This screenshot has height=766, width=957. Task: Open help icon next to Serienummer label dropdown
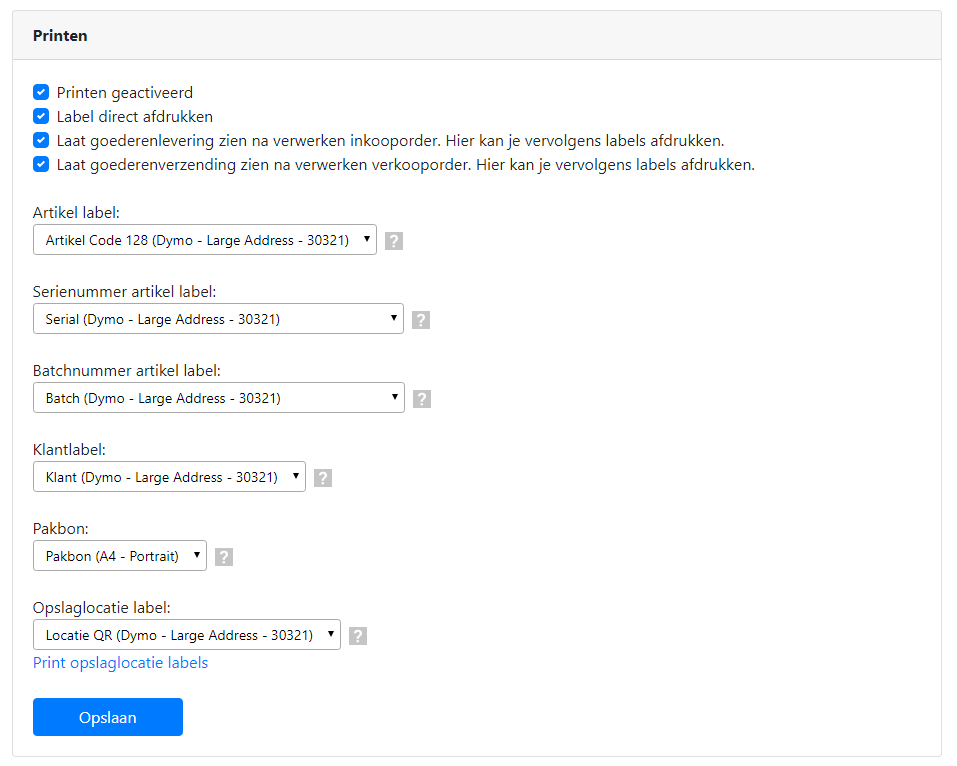(x=421, y=320)
